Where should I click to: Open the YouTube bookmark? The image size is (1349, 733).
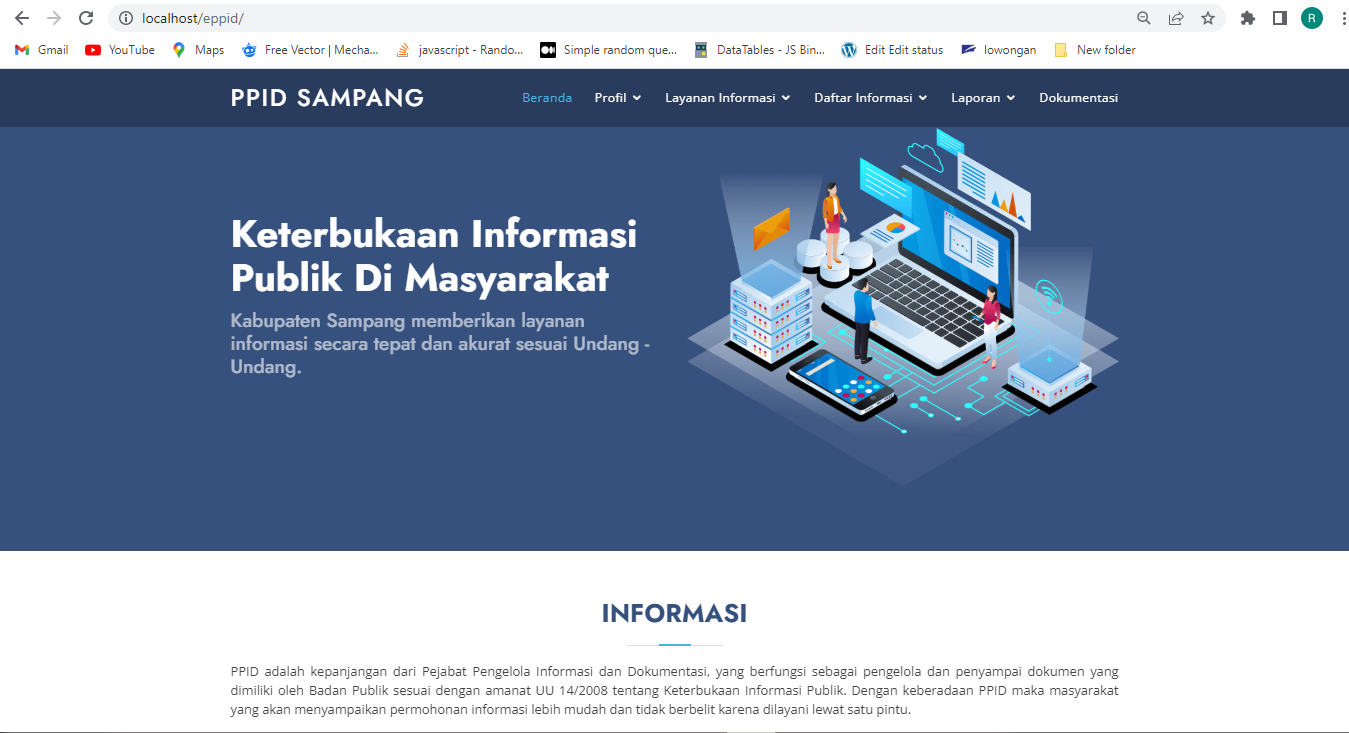coord(120,50)
